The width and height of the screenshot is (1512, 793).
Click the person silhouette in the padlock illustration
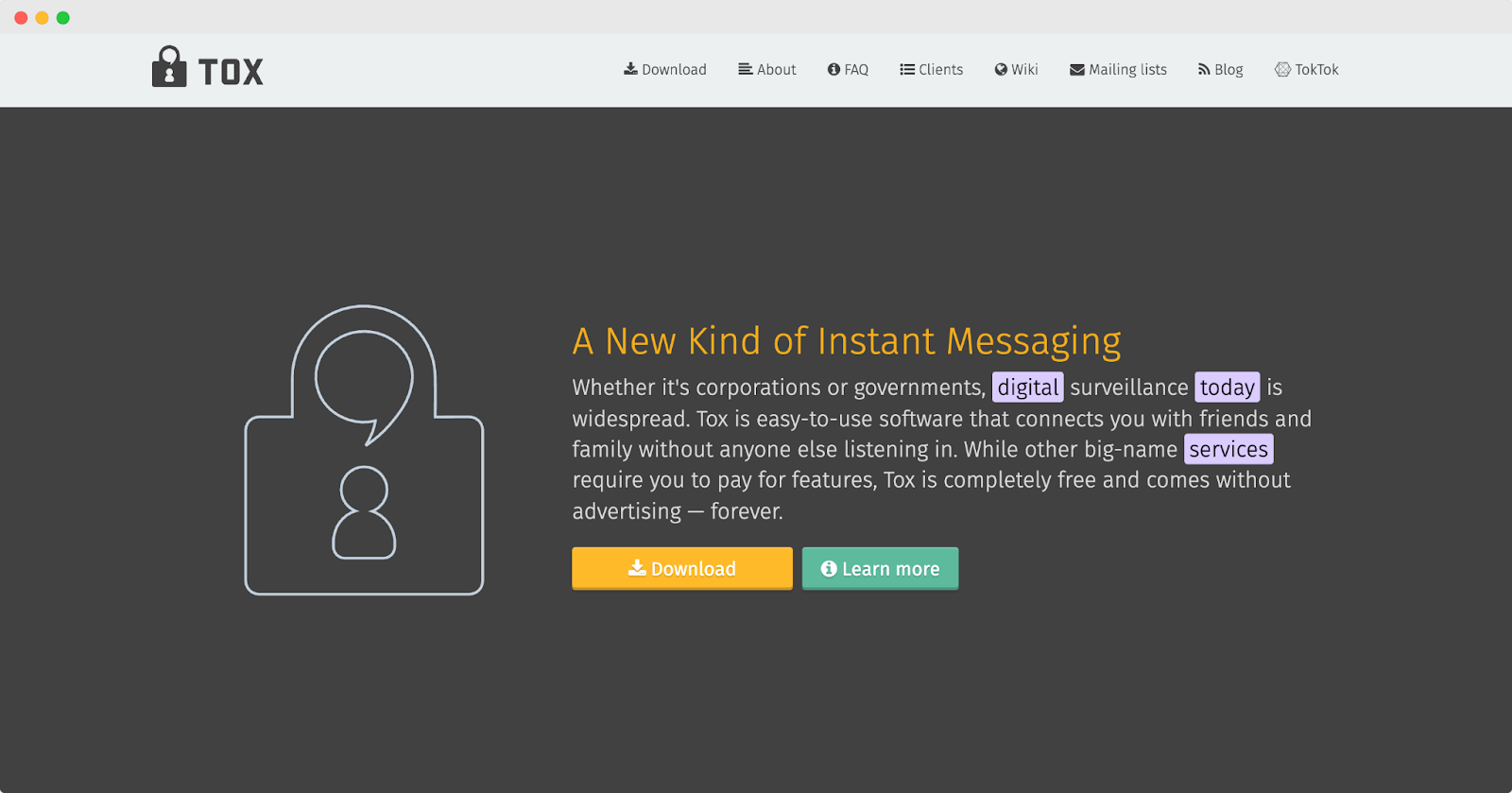(364, 512)
